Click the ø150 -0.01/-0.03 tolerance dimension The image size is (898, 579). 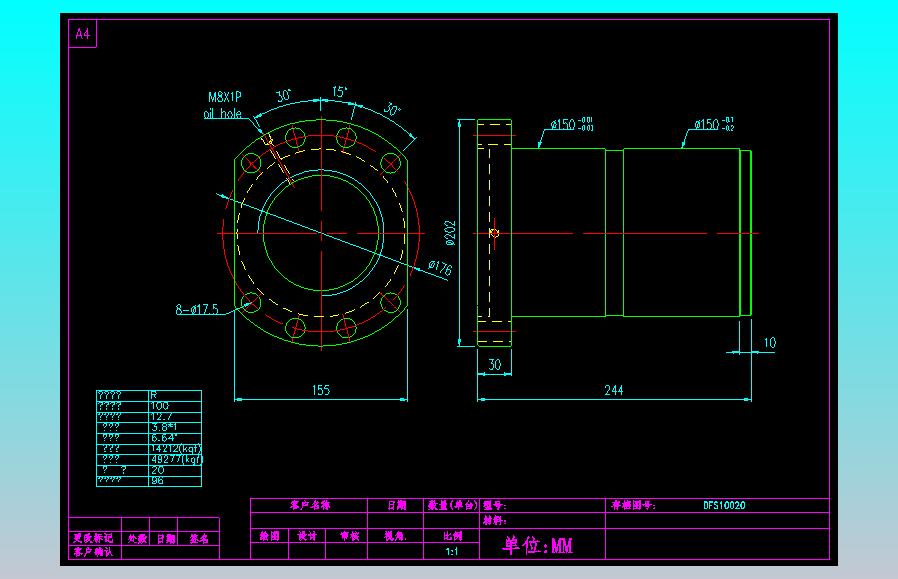pos(572,124)
